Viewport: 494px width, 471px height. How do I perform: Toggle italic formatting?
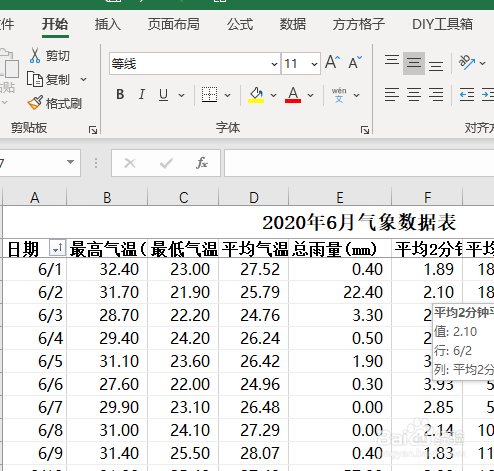pyautogui.click(x=142, y=95)
